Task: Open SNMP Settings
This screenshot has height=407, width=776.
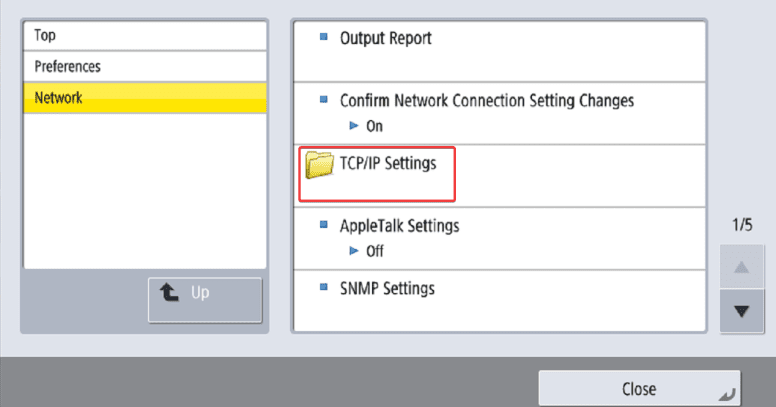Action: (387, 289)
